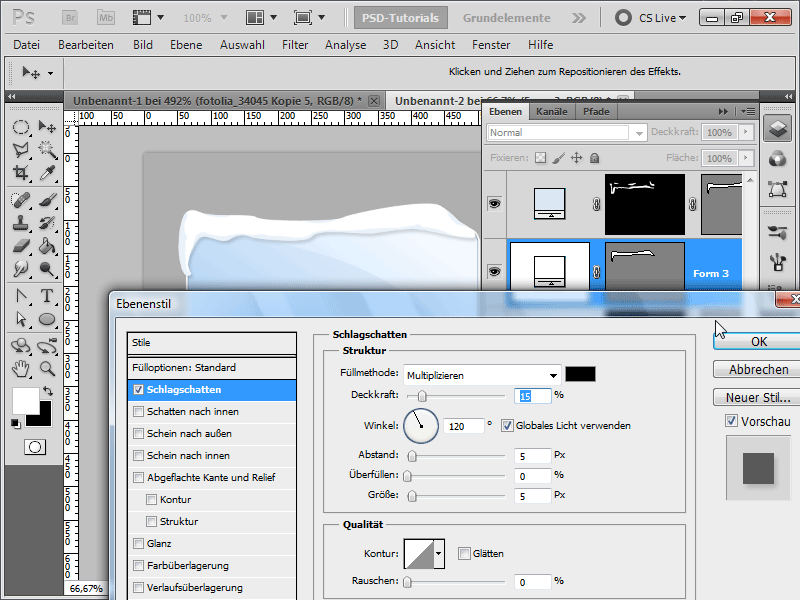Viewport: 800px width, 600px height.
Task: Select the Crop tool
Action: tap(20, 173)
